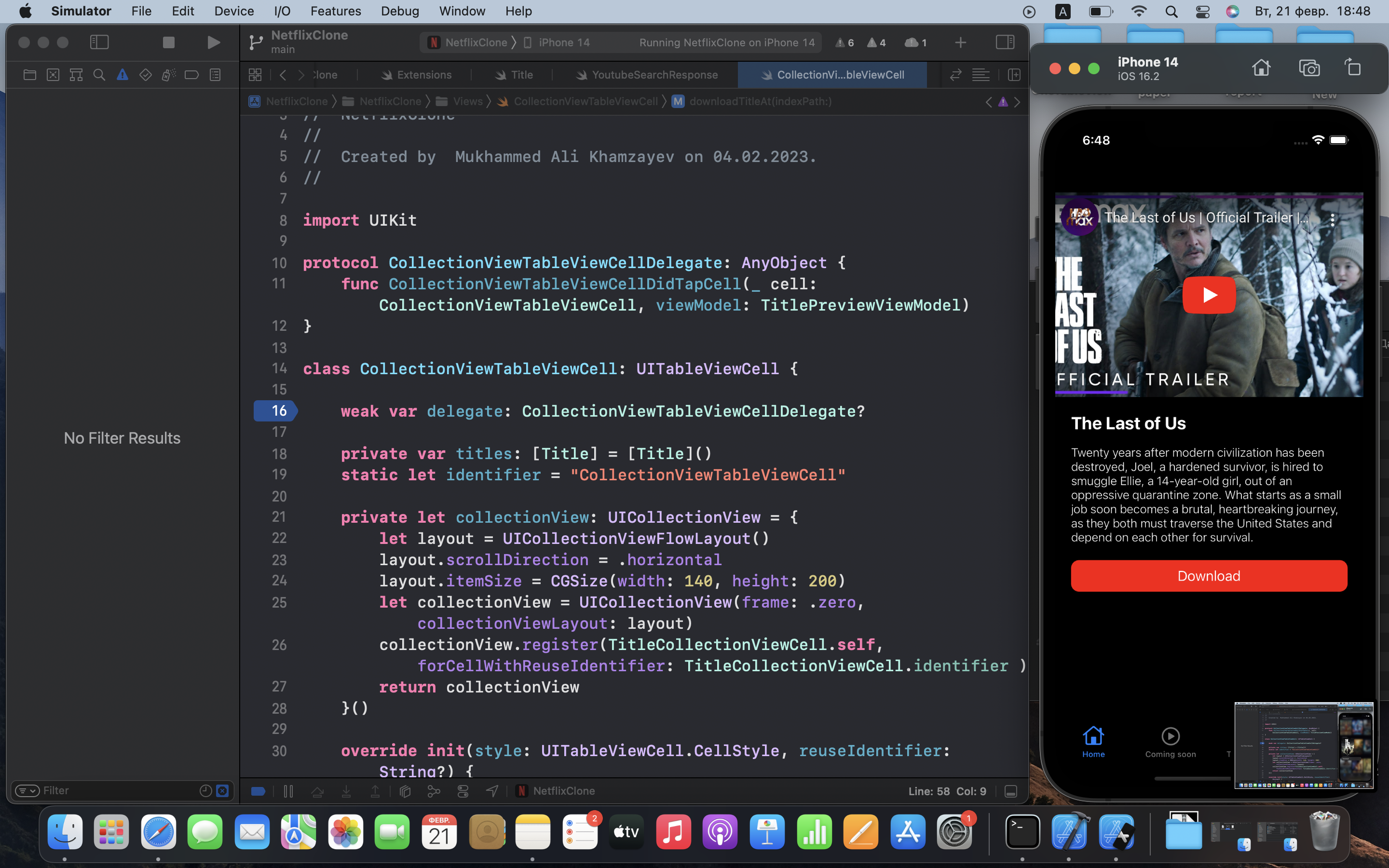This screenshot has height=868, width=1389.
Task: Tap the Home tab in the simulator
Action: coord(1093,742)
